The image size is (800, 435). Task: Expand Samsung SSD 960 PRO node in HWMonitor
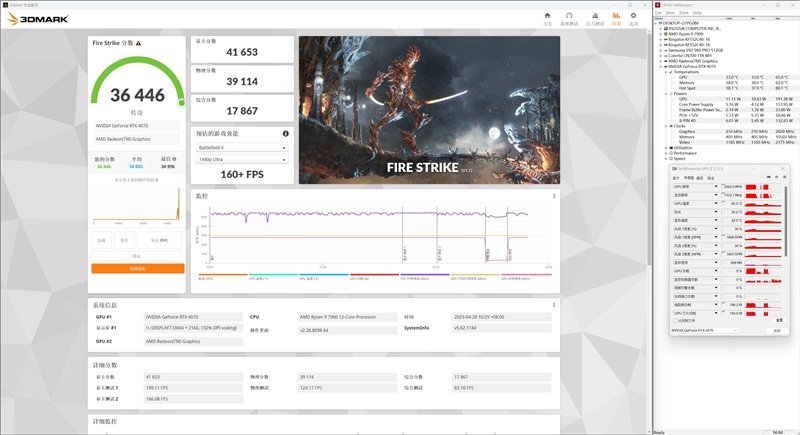point(661,50)
